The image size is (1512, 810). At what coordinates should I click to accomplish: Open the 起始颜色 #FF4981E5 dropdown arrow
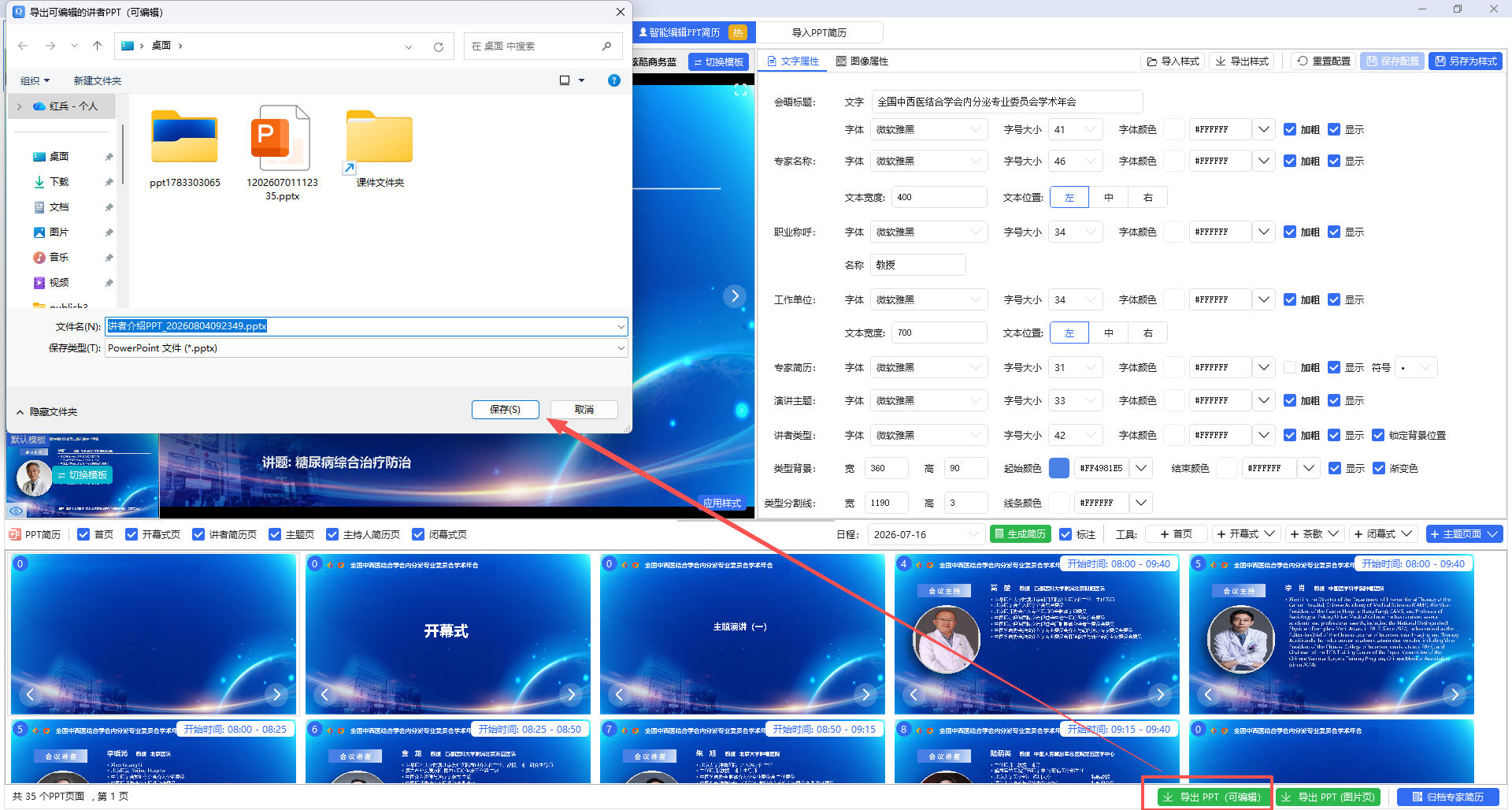[1141, 468]
